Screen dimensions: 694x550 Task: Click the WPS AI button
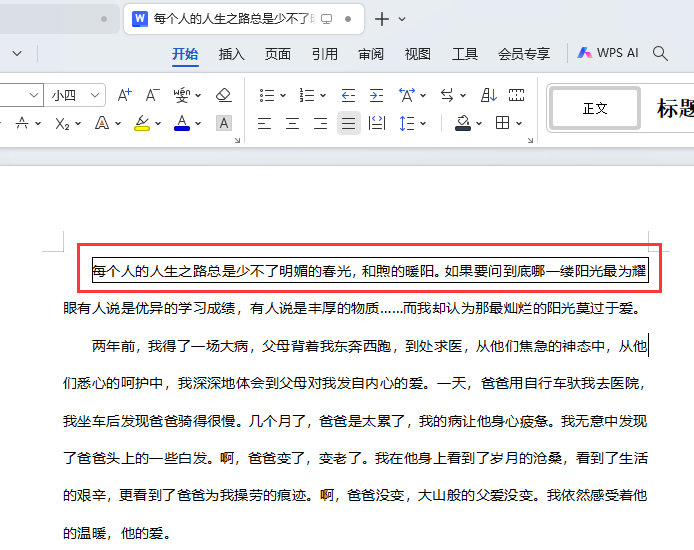click(607, 53)
